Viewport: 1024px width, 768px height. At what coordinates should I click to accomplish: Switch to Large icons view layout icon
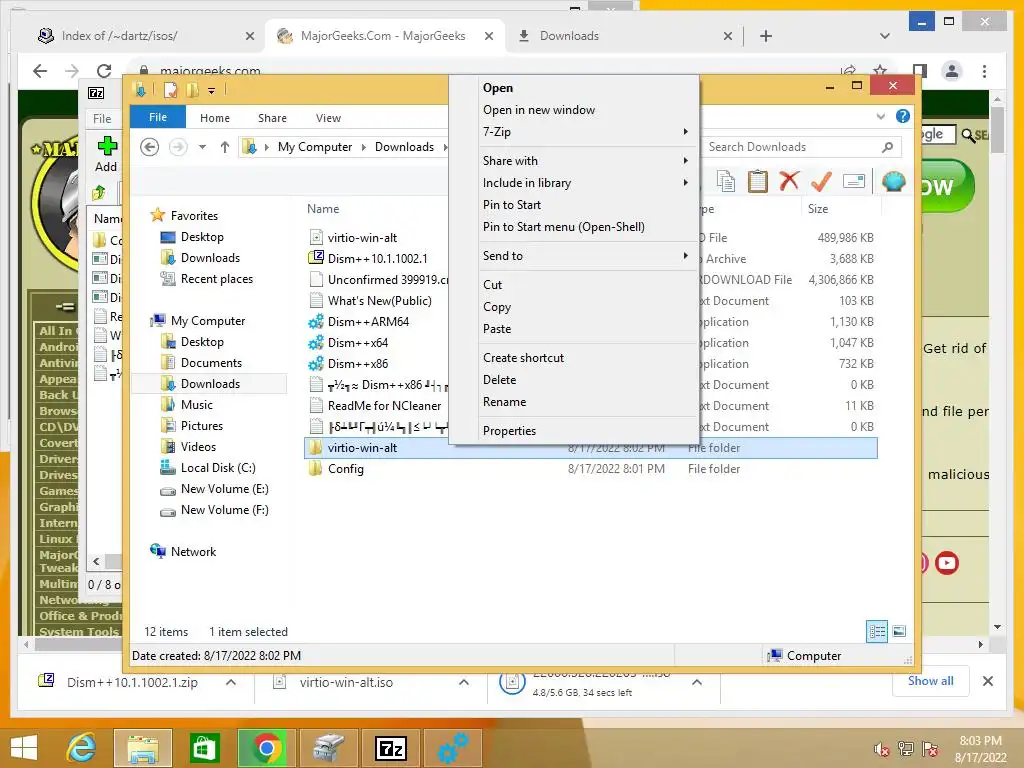(899, 632)
